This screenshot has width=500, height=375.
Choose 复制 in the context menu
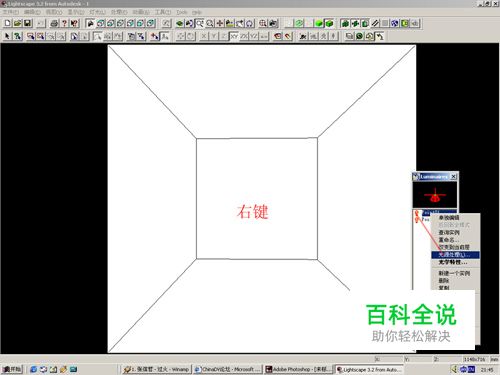click(455, 287)
